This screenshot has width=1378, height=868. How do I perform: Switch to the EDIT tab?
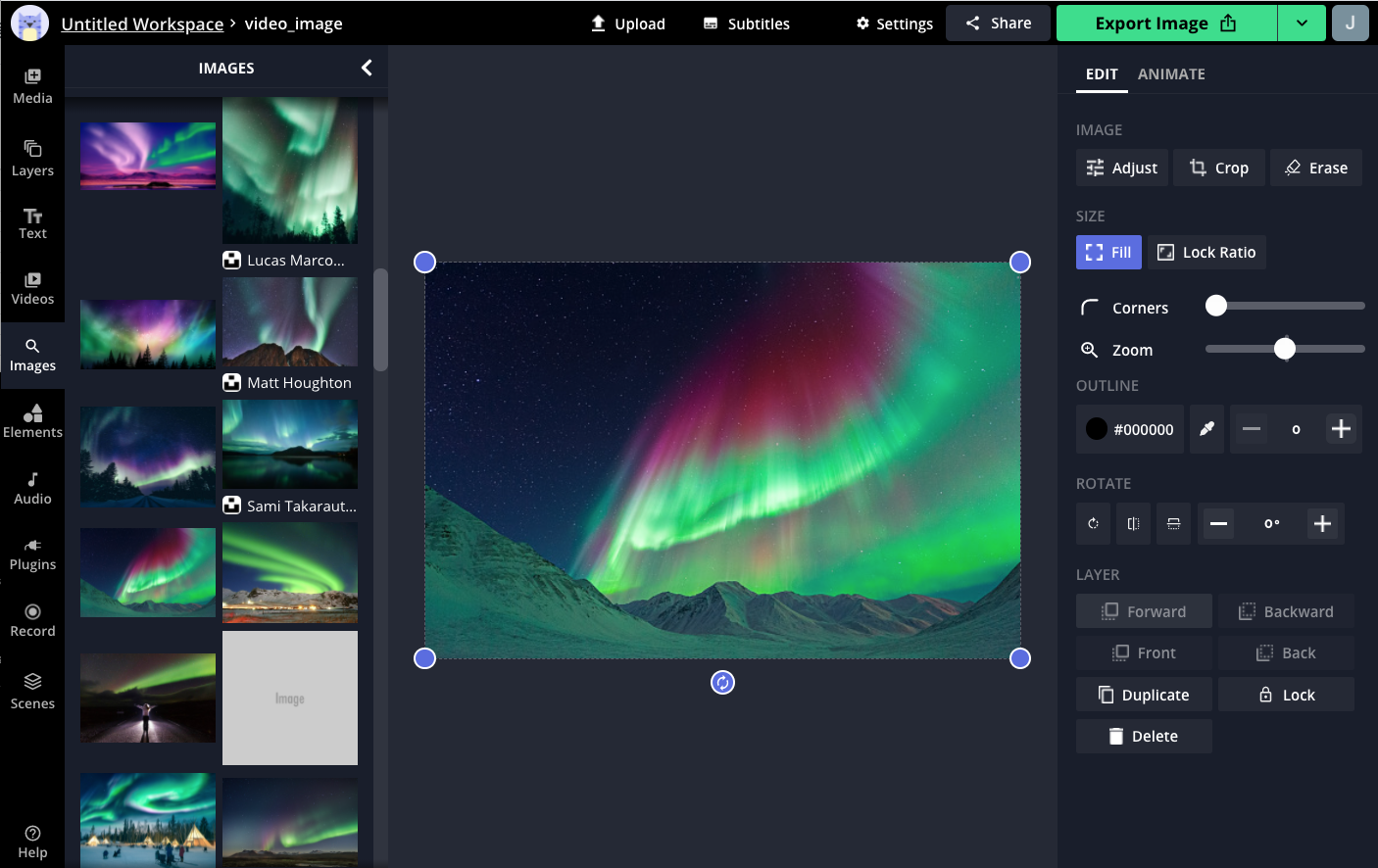[x=1102, y=73]
